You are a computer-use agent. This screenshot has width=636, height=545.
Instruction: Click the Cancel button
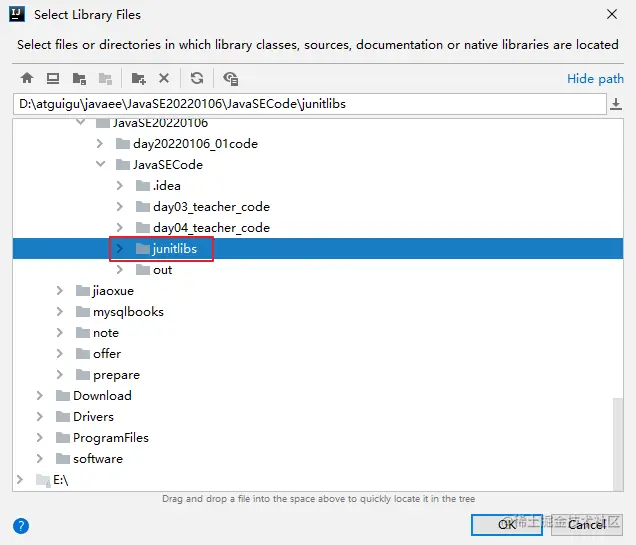point(587,525)
